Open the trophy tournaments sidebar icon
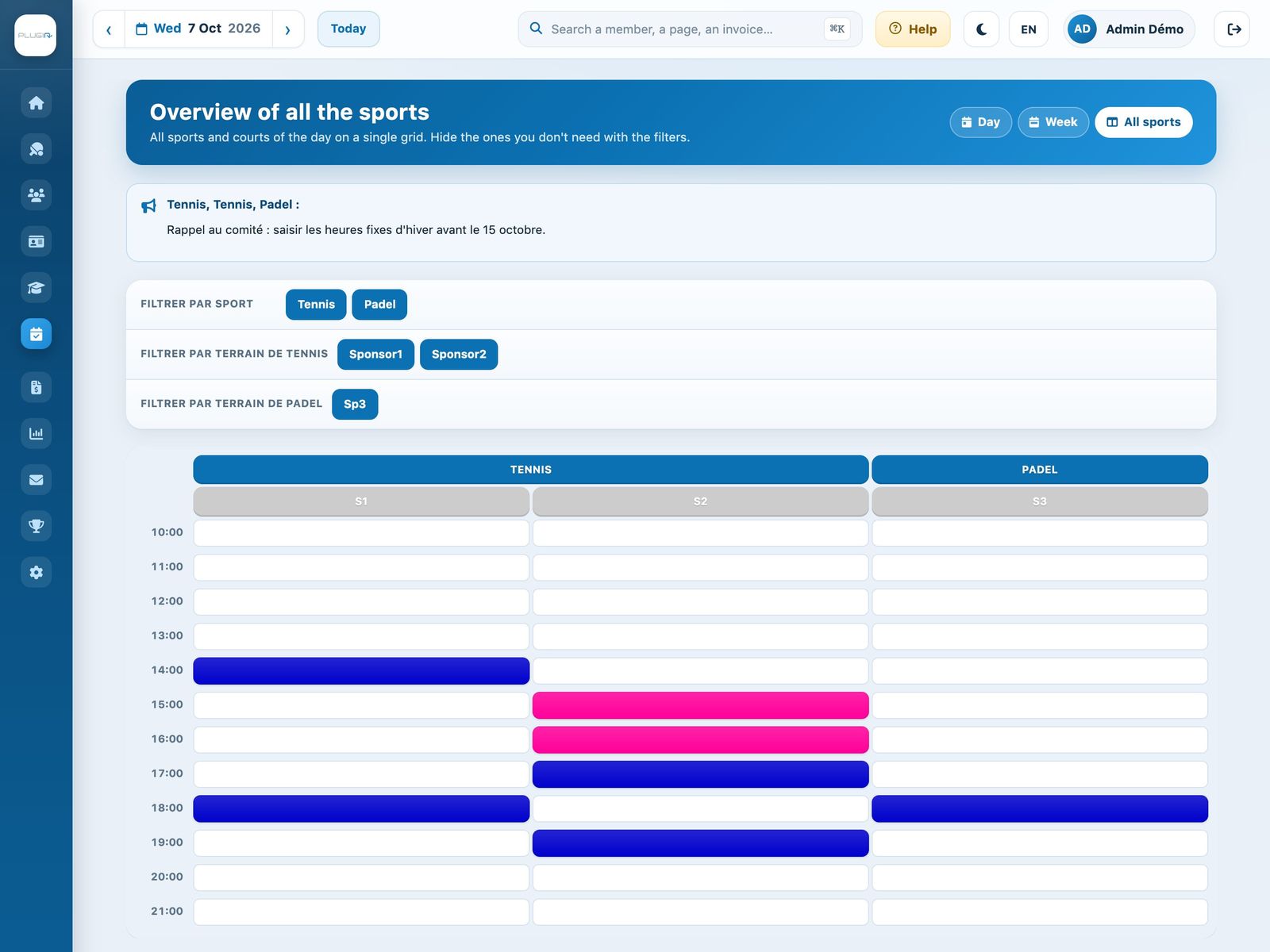The image size is (1270, 952). (x=36, y=526)
